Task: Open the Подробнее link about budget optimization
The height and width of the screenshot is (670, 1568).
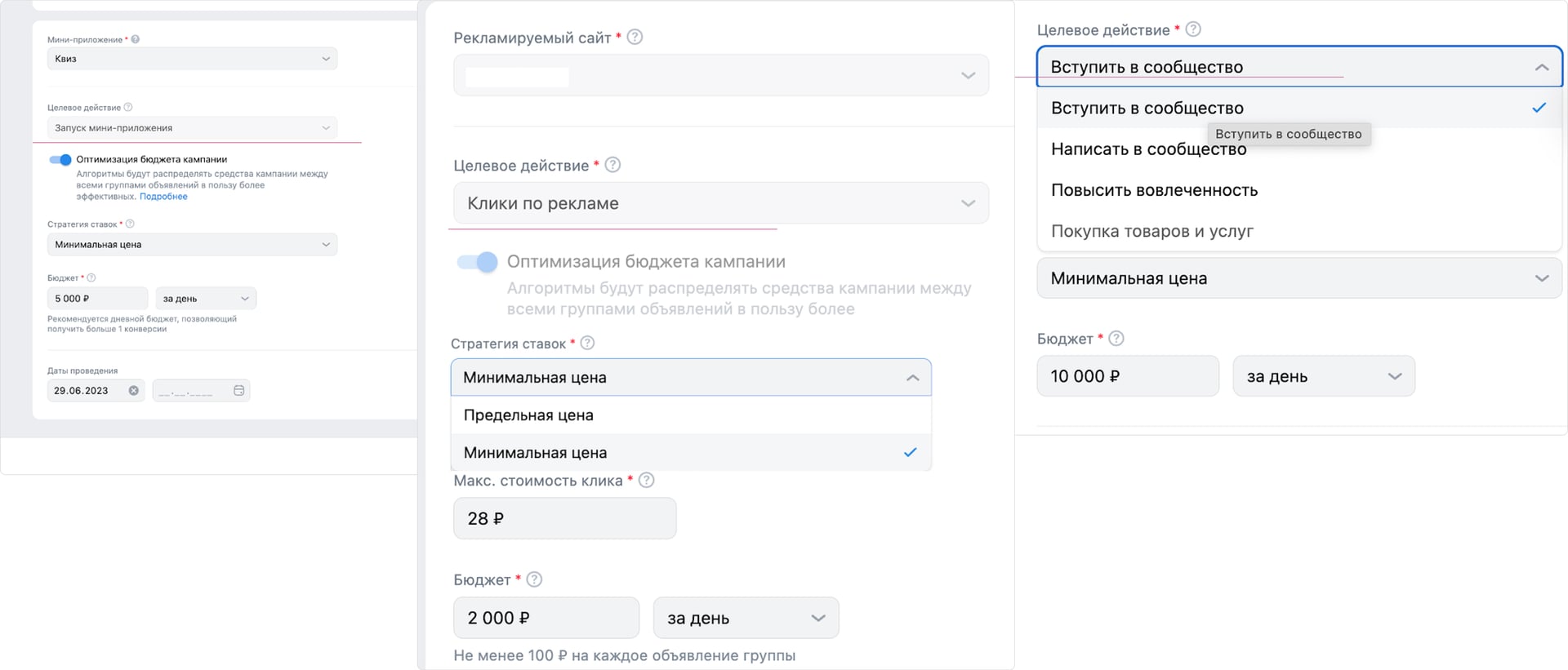Action: pyautogui.click(x=163, y=196)
